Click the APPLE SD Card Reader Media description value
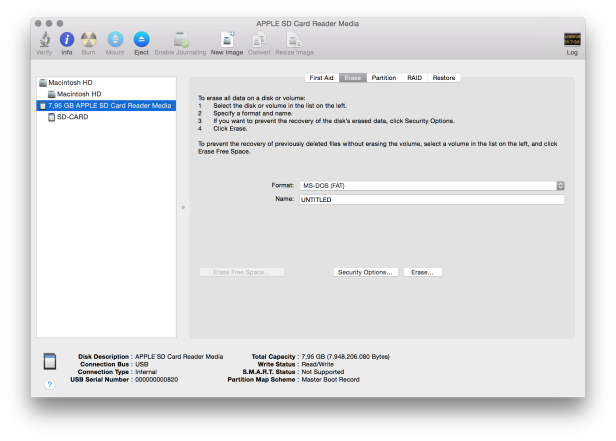This screenshot has width=616, height=441. point(179,357)
